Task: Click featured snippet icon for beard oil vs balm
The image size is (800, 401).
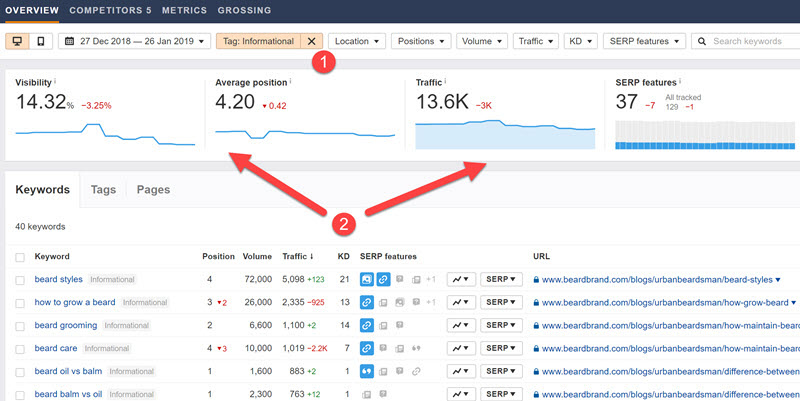Action: coord(367,371)
